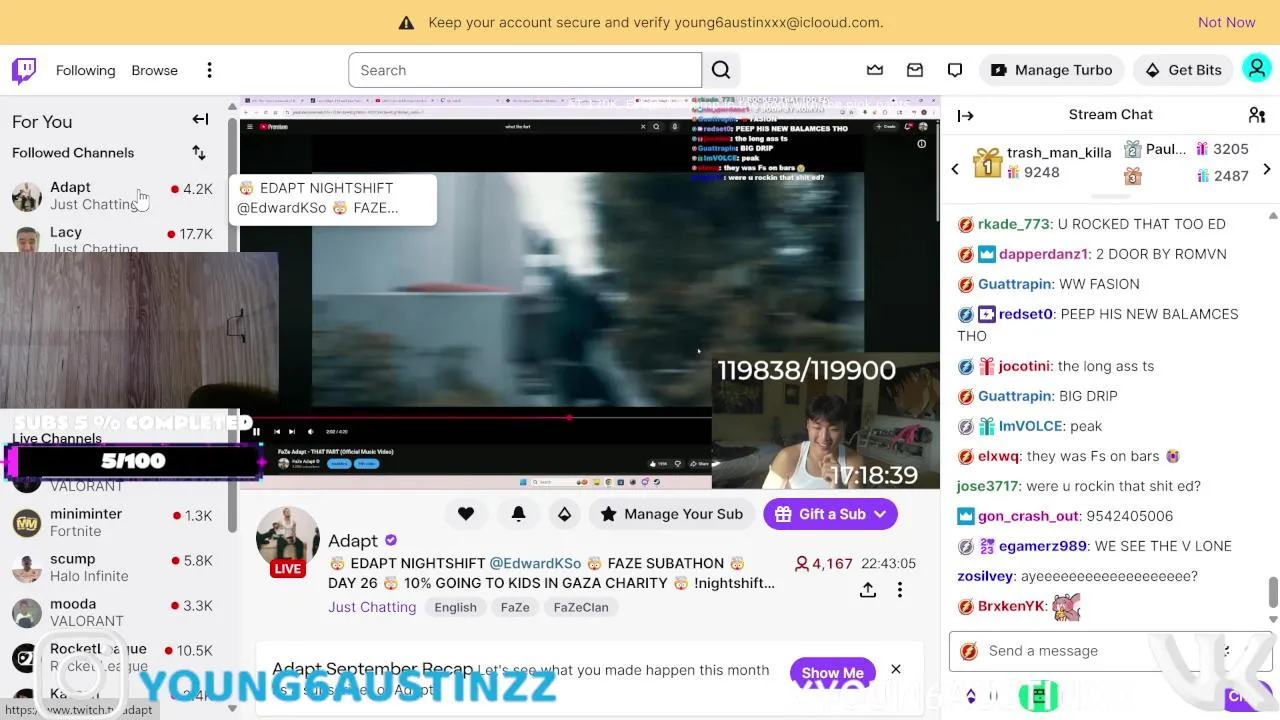
Task: Click the viewer count 4,167
Action: (823, 564)
